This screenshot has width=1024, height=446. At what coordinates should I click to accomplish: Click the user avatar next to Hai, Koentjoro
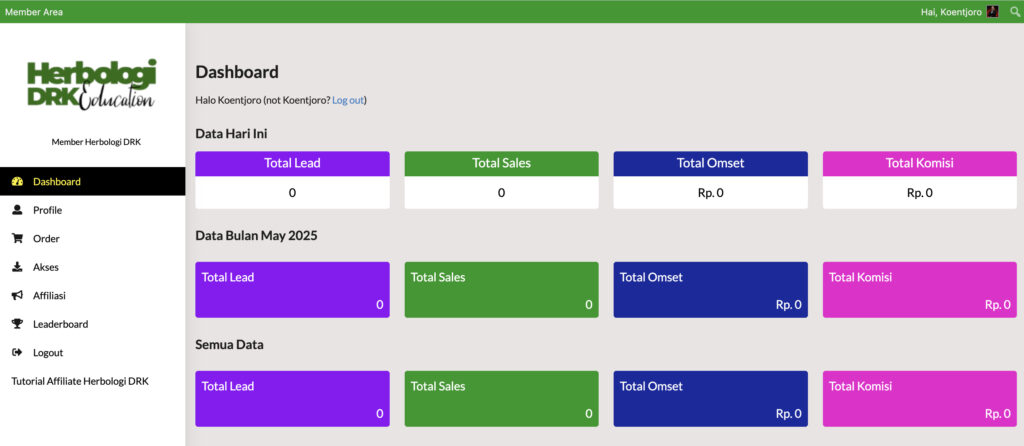(993, 11)
